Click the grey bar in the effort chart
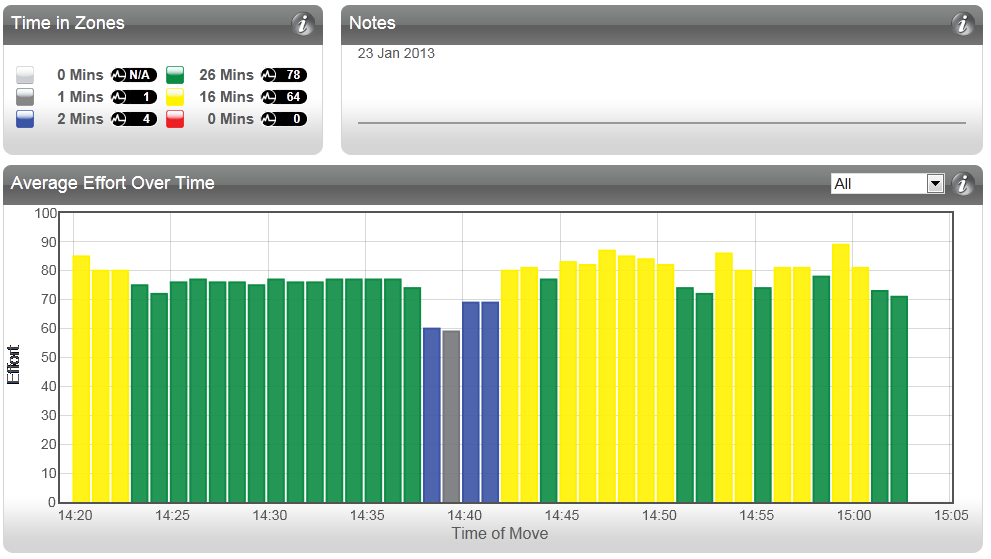 (x=451, y=415)
